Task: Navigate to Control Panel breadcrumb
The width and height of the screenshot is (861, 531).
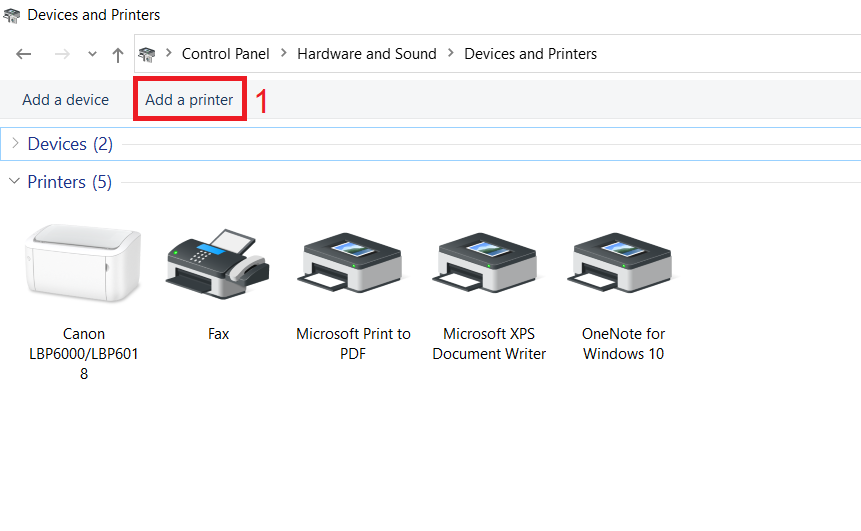Action: tap(226, 54)
